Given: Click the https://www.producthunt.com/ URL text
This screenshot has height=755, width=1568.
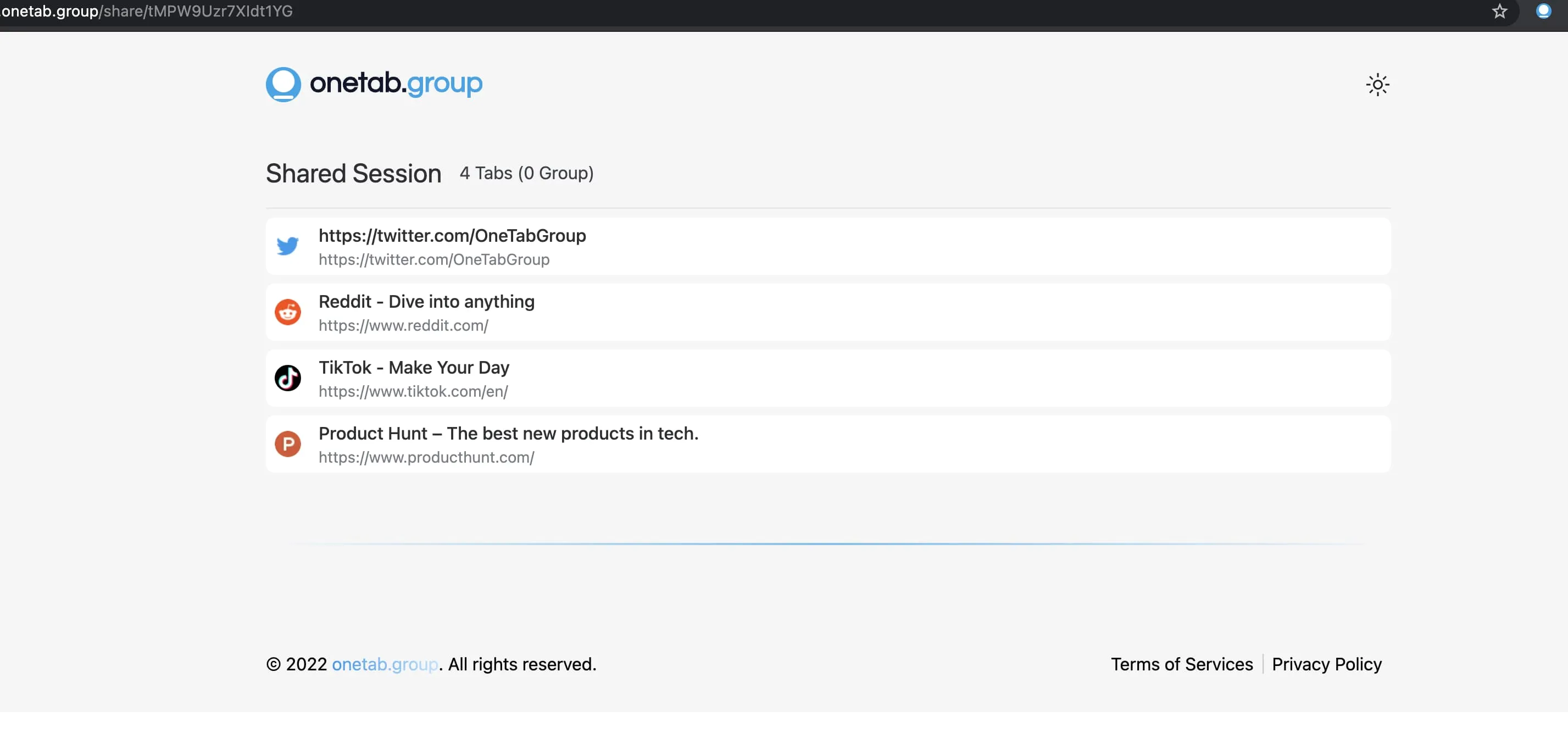Looking at the screenshot, I should 426,457.
